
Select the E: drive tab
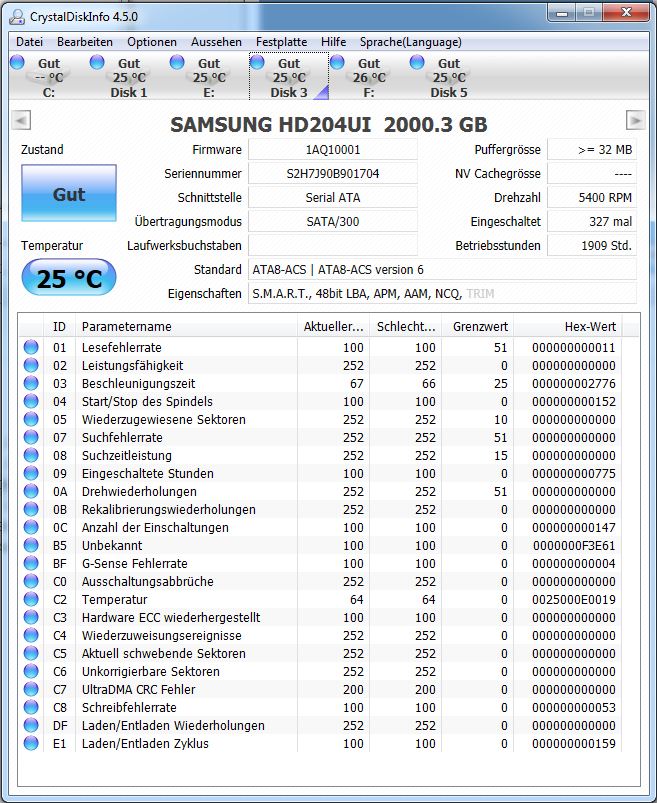[208, 77]
